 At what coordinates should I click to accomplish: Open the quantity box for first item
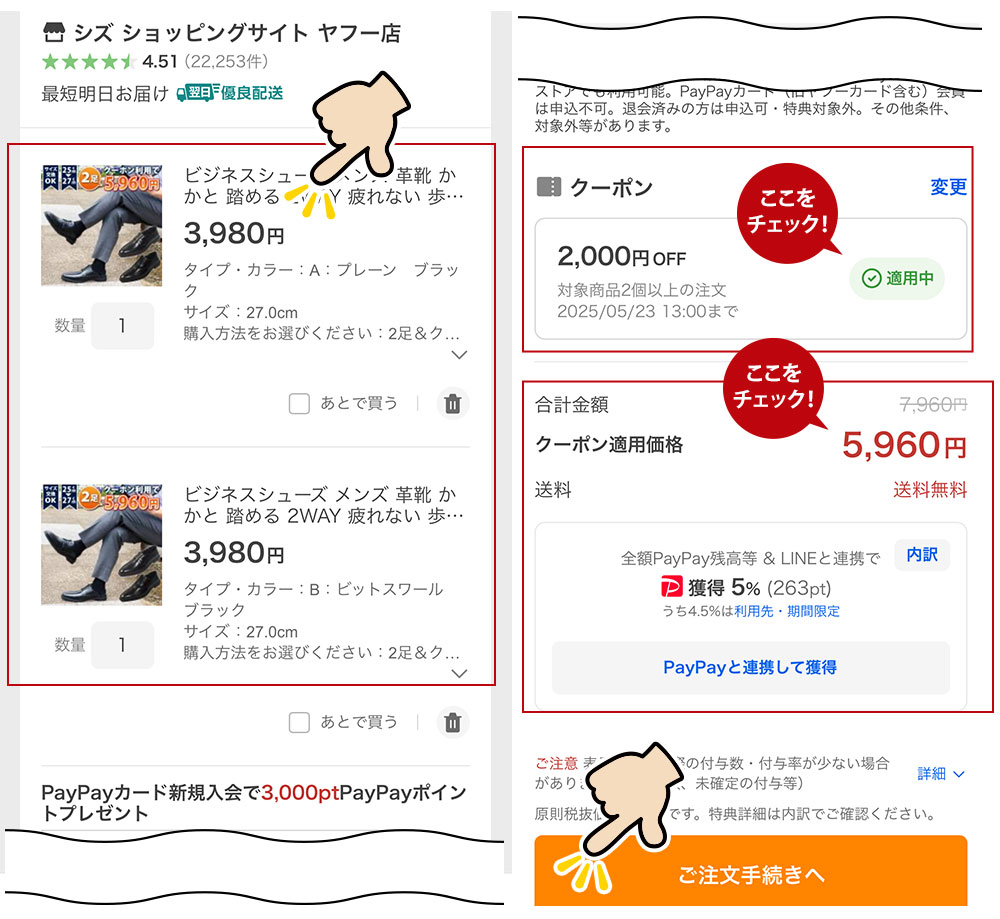(122, 326)
